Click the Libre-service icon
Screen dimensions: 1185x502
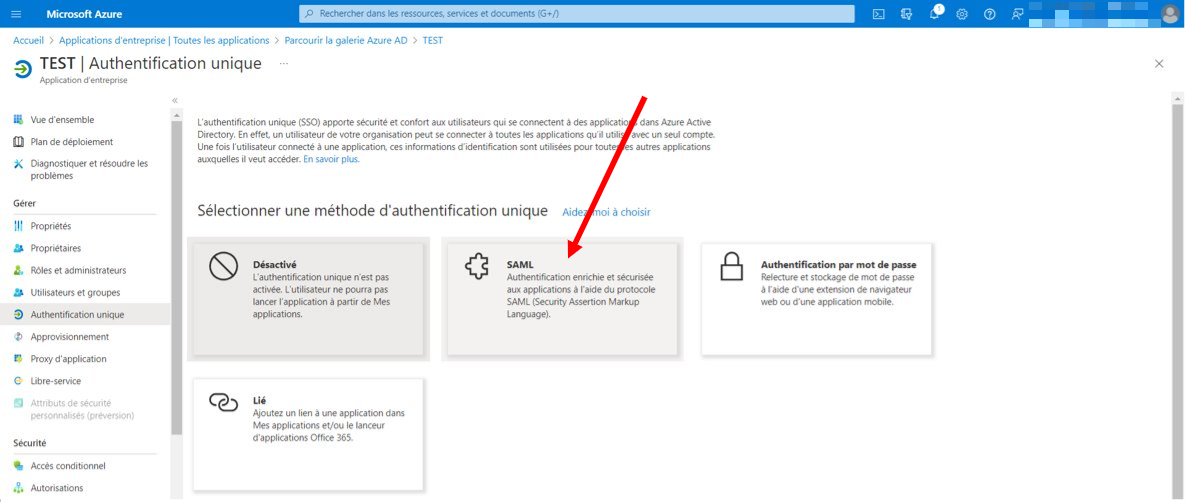point(19,381)
